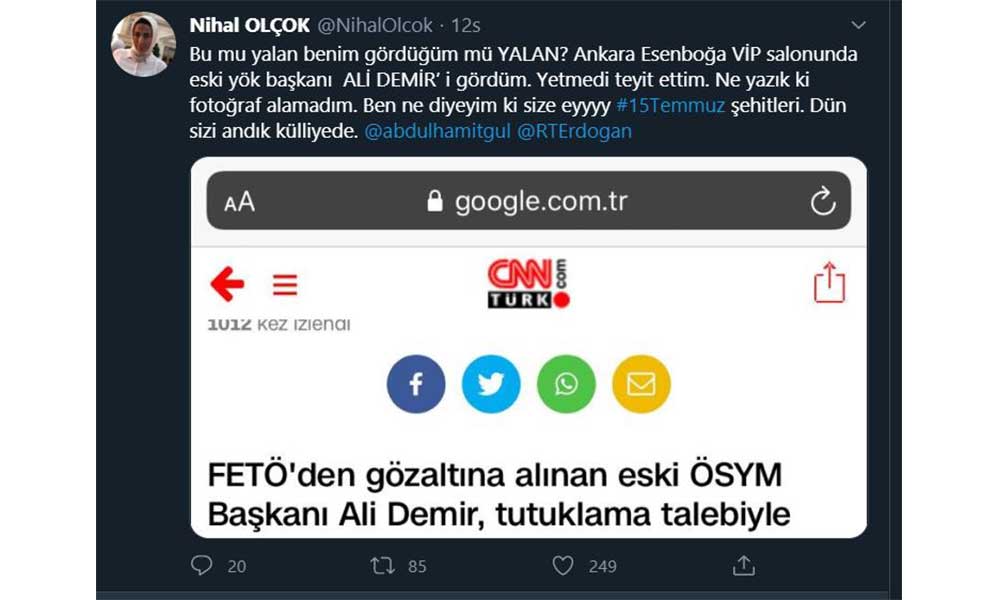
Task: Open the #15Temmuz hashtag
Action: pyautogui.click(x=670, y=105)
